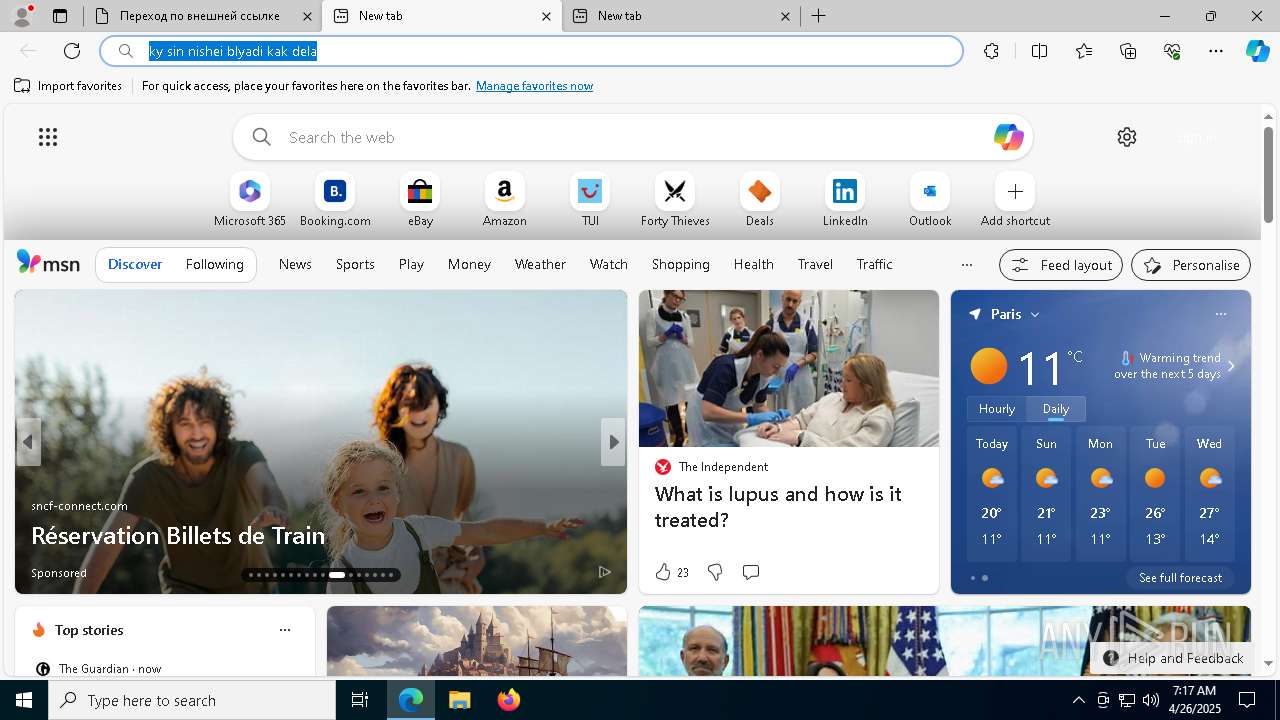
Task: Like the lupus article with thumbs up
Action: coord(663,572)
